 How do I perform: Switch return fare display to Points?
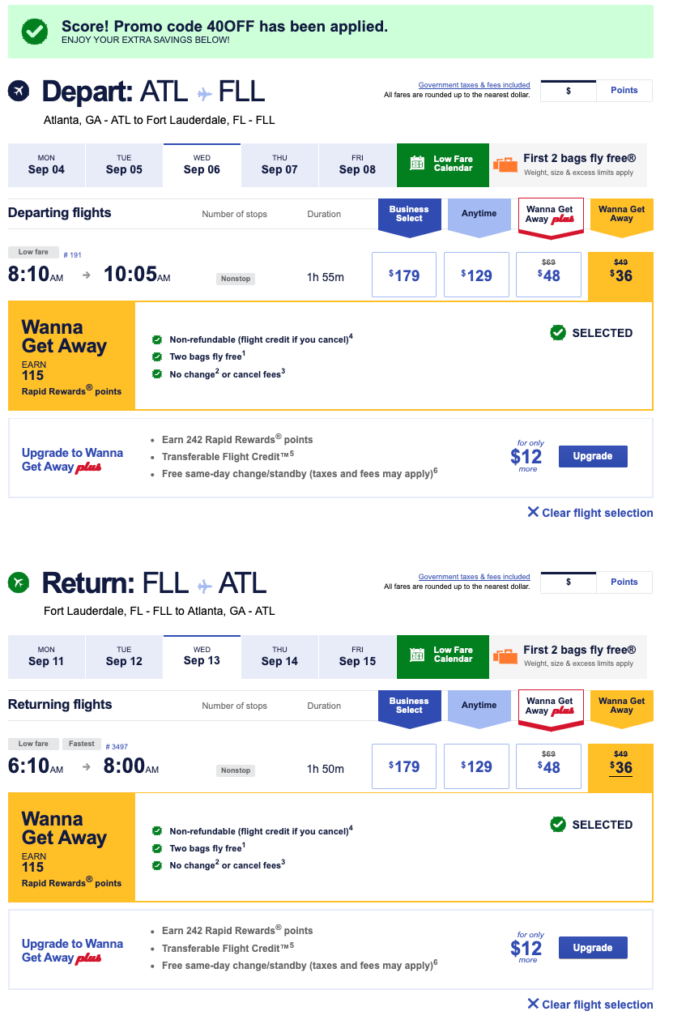pyautogui.click(x=624, y=582)
